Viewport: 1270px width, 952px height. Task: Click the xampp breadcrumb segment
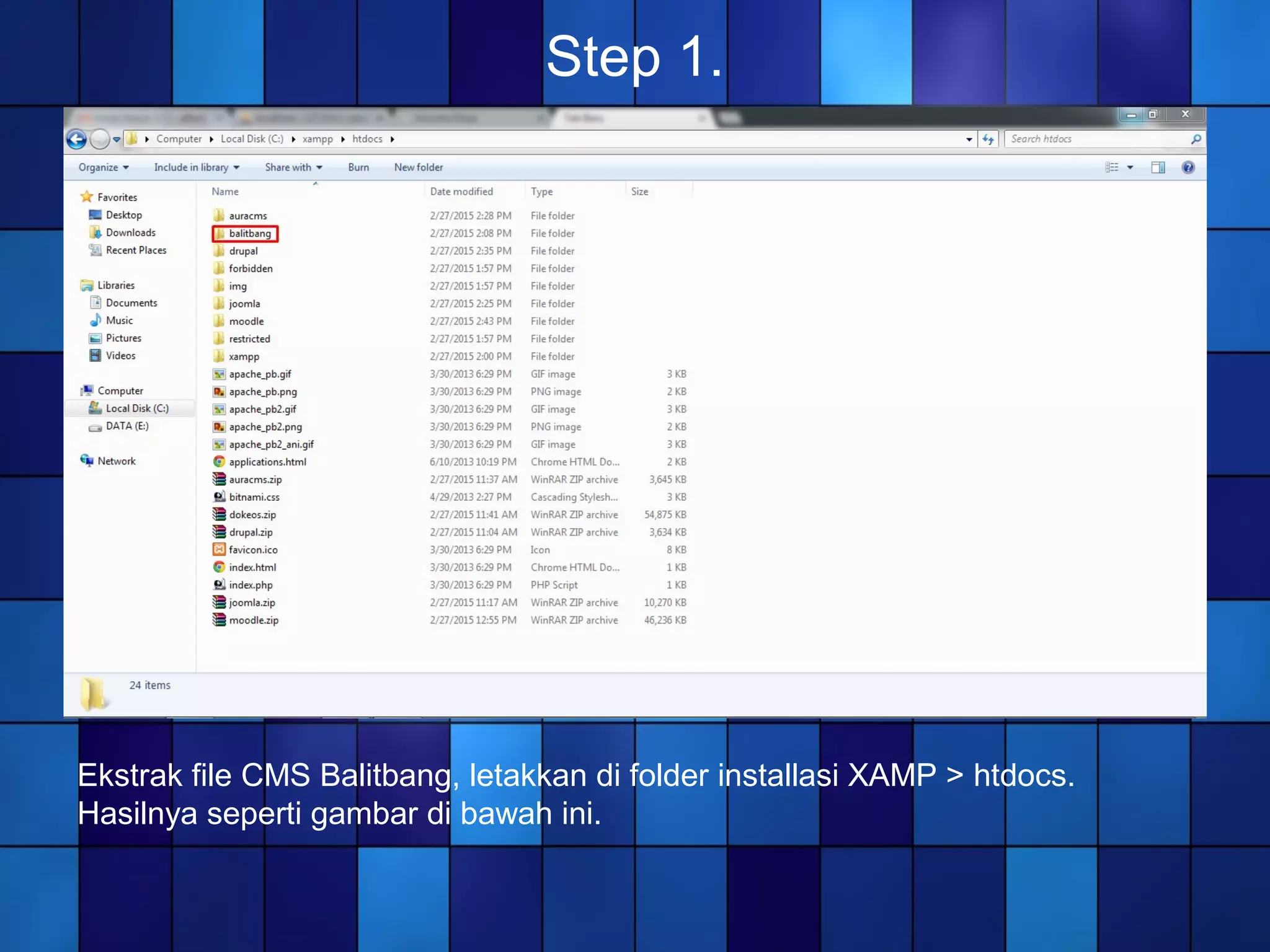pos(317,139)
